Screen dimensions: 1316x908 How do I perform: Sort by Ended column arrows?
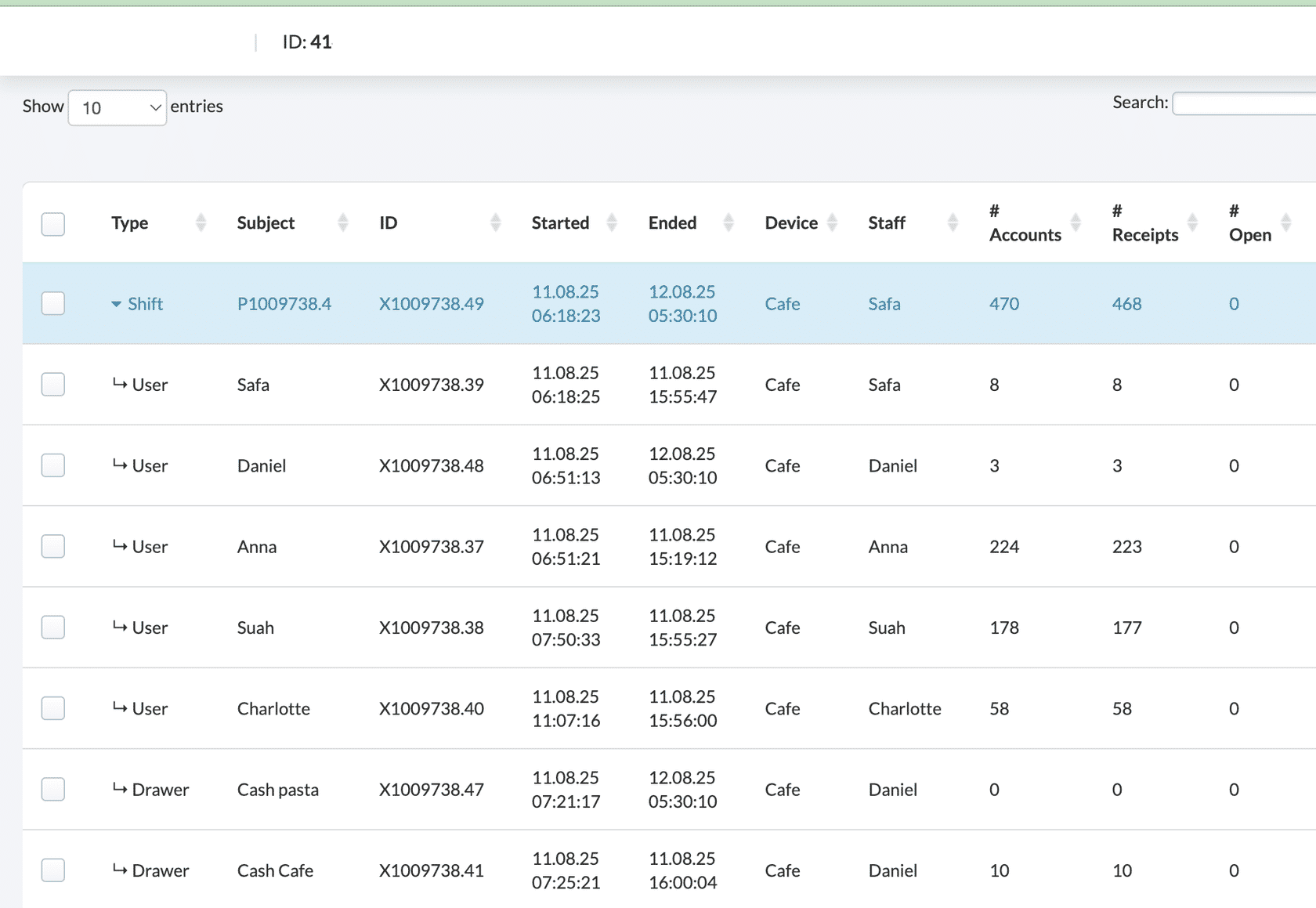point(728,223)
